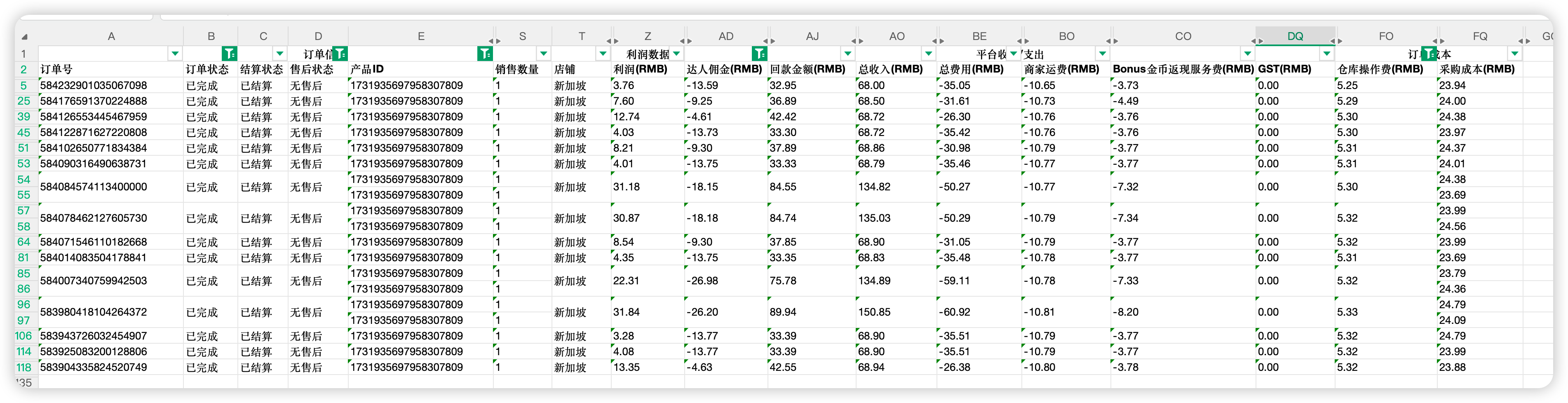Image resolution: width=1568 pixels, height=403 pixels.
Task: Open the filter dropdown in column AO
Action: pyautogui.click(x=928, y=54)
